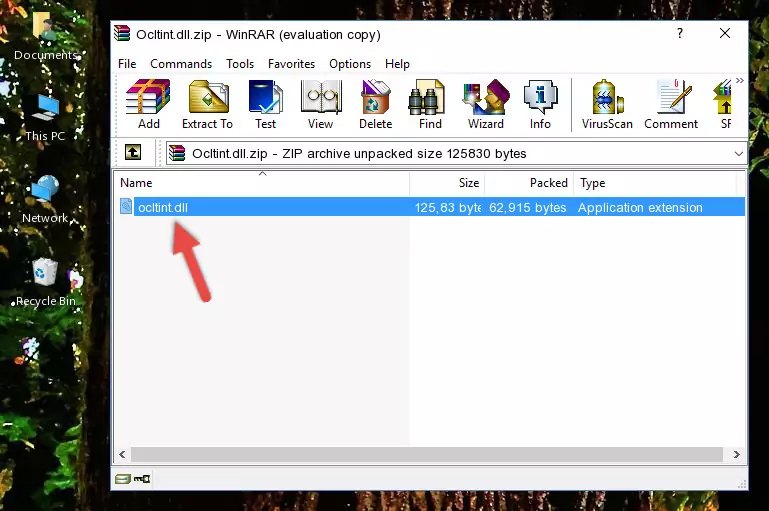Screen dimensions: 769x511
Task: Close the WinRAR window
Action: tap(725, 33)
